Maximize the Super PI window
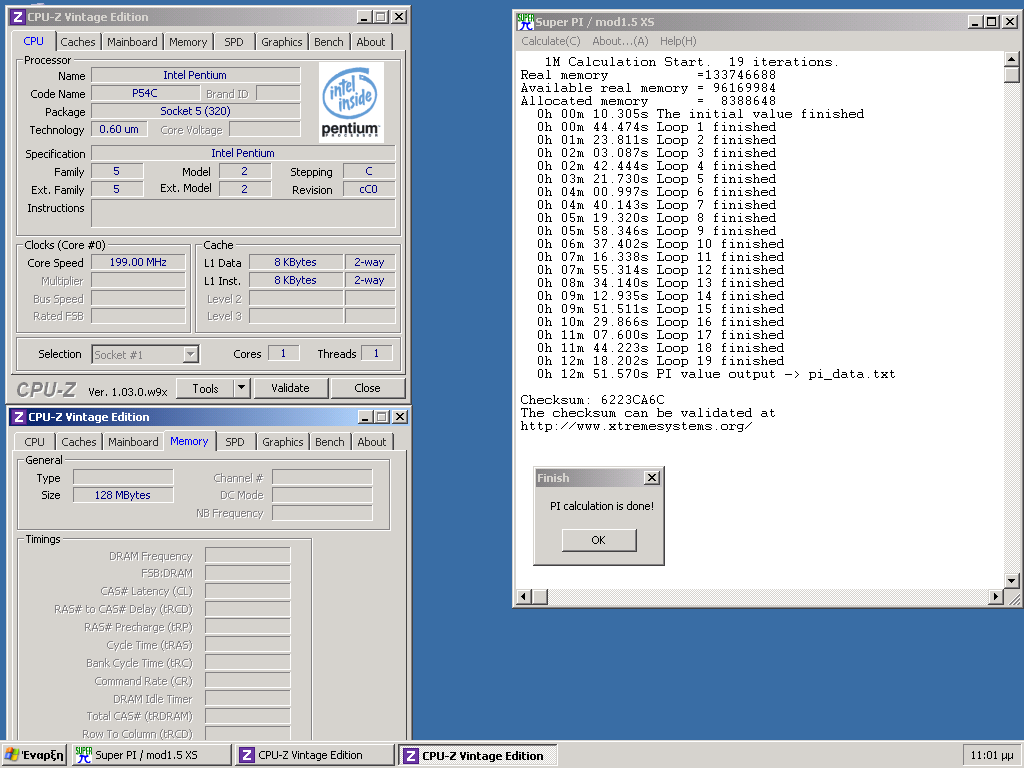Screen dimensions: 1024x768 pos(991,22)
